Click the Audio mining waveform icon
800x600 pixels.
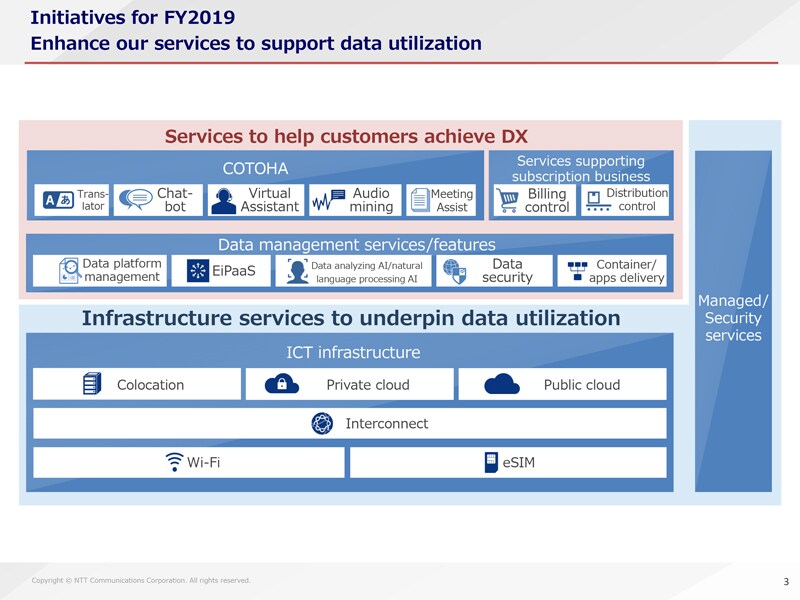click(x=329, y=200)
